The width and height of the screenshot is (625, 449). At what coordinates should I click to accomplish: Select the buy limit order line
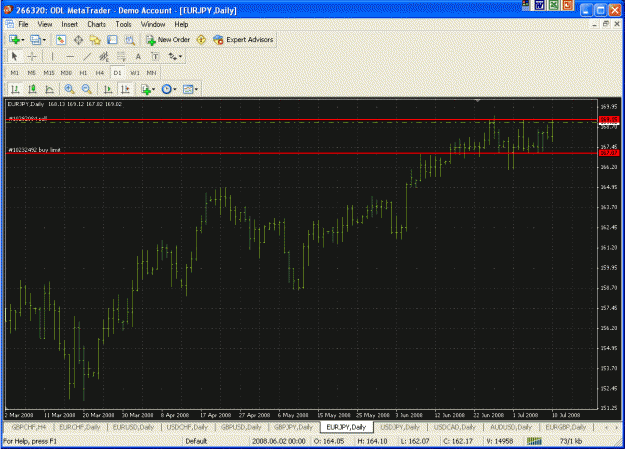coord(301,153)
